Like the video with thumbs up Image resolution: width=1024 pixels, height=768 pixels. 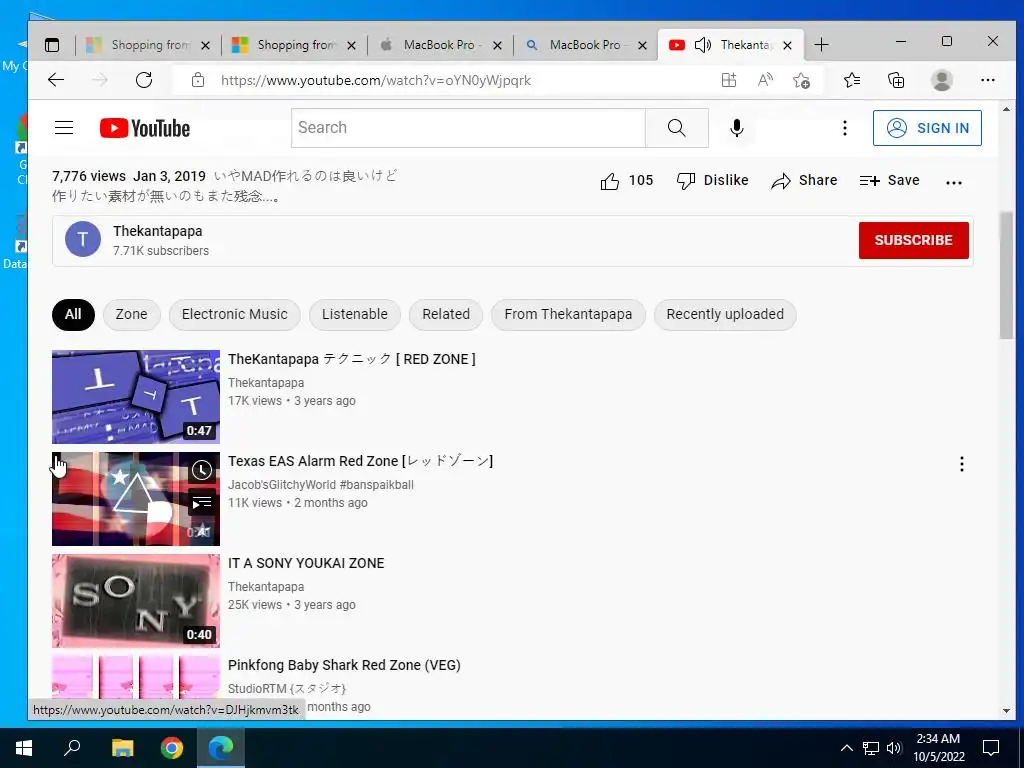point(626,181)
